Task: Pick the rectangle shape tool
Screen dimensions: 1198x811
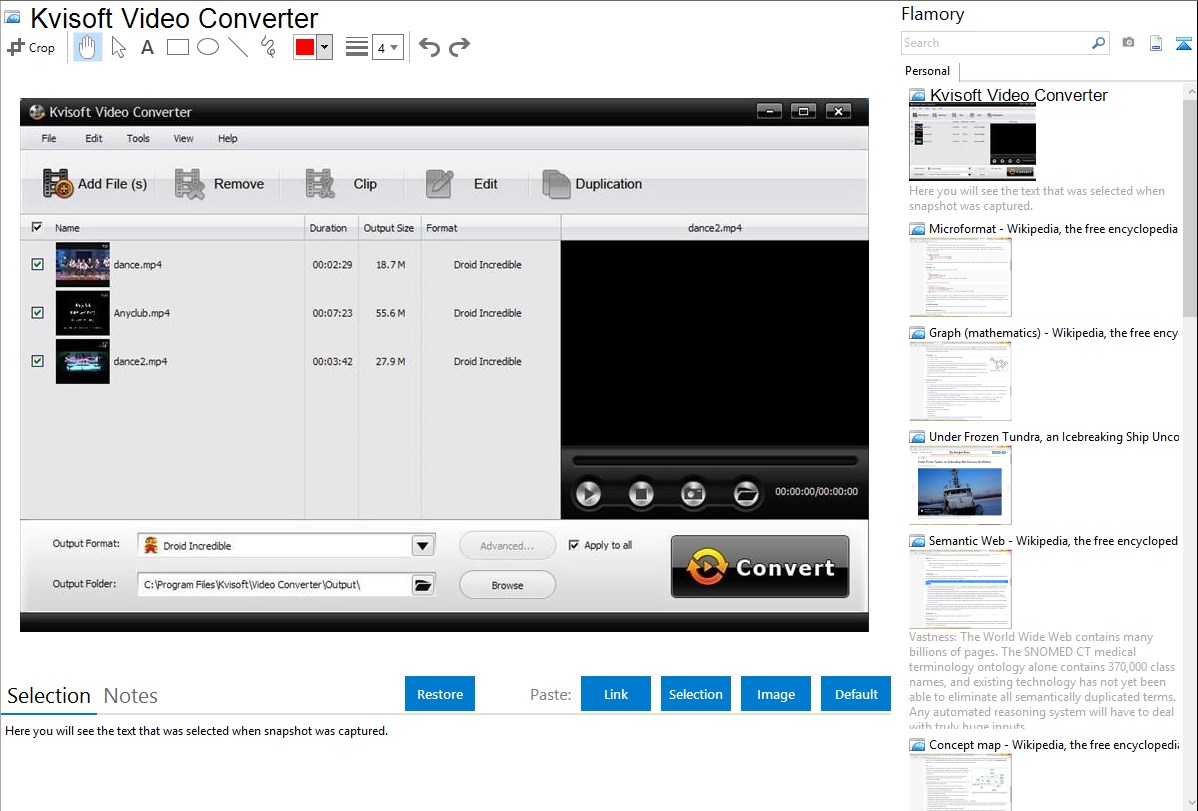Action: [x=177, y=47]
